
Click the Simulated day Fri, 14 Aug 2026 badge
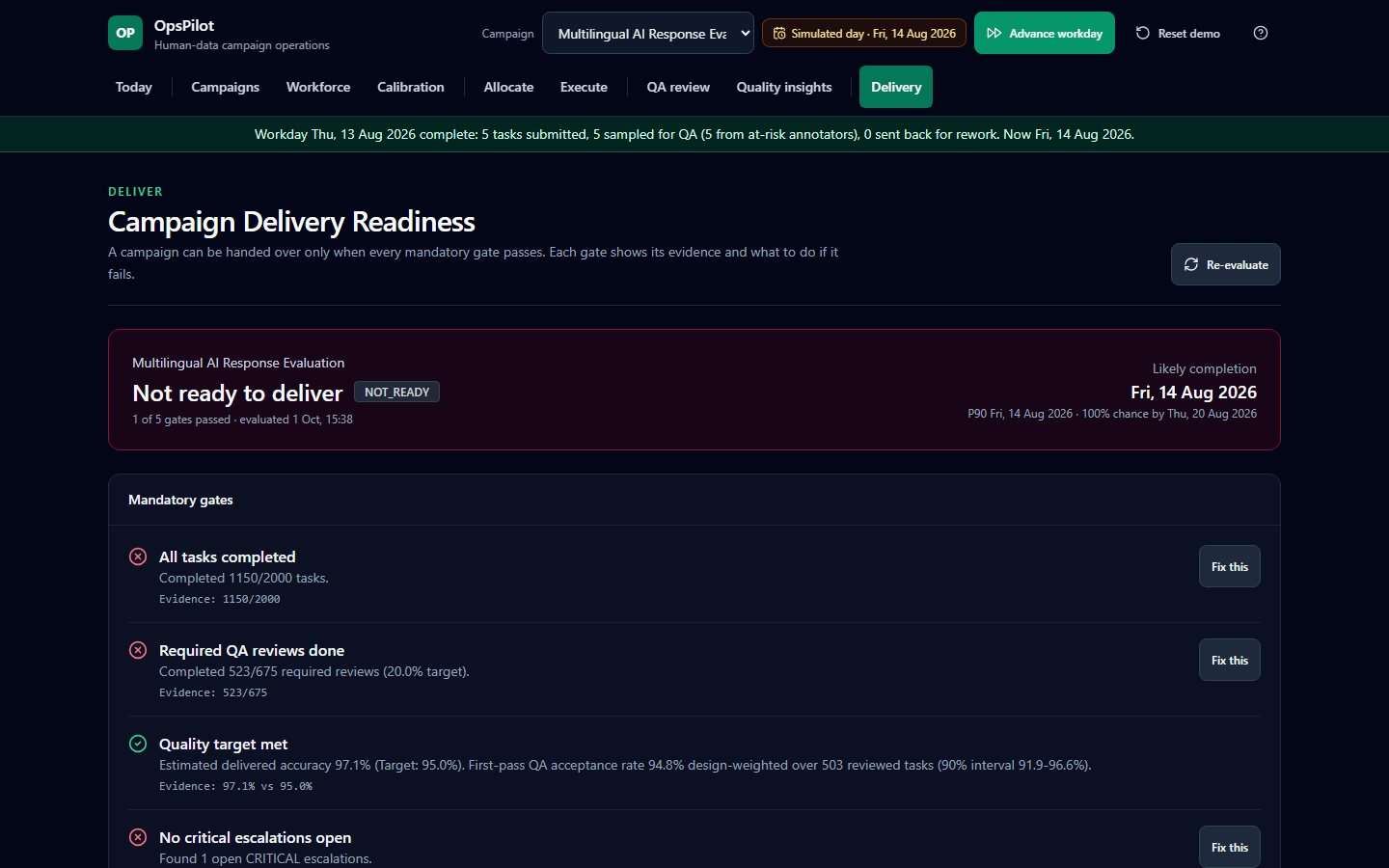click(x=864, y=33)
